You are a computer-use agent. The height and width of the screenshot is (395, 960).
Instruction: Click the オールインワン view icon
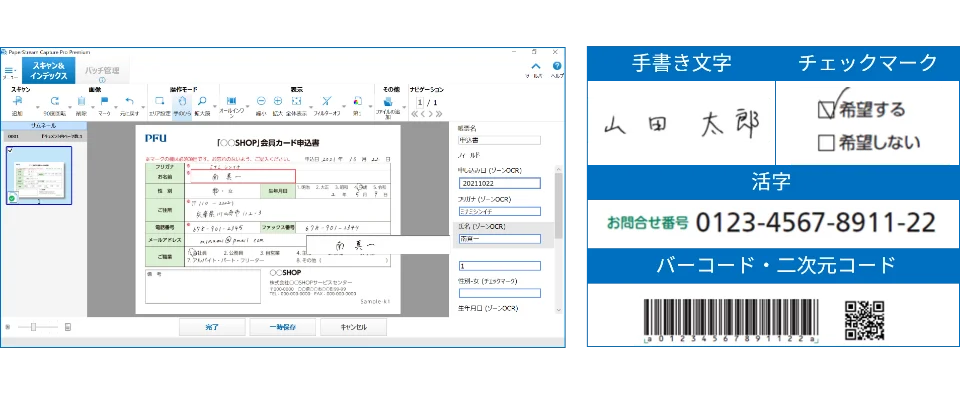232,101
